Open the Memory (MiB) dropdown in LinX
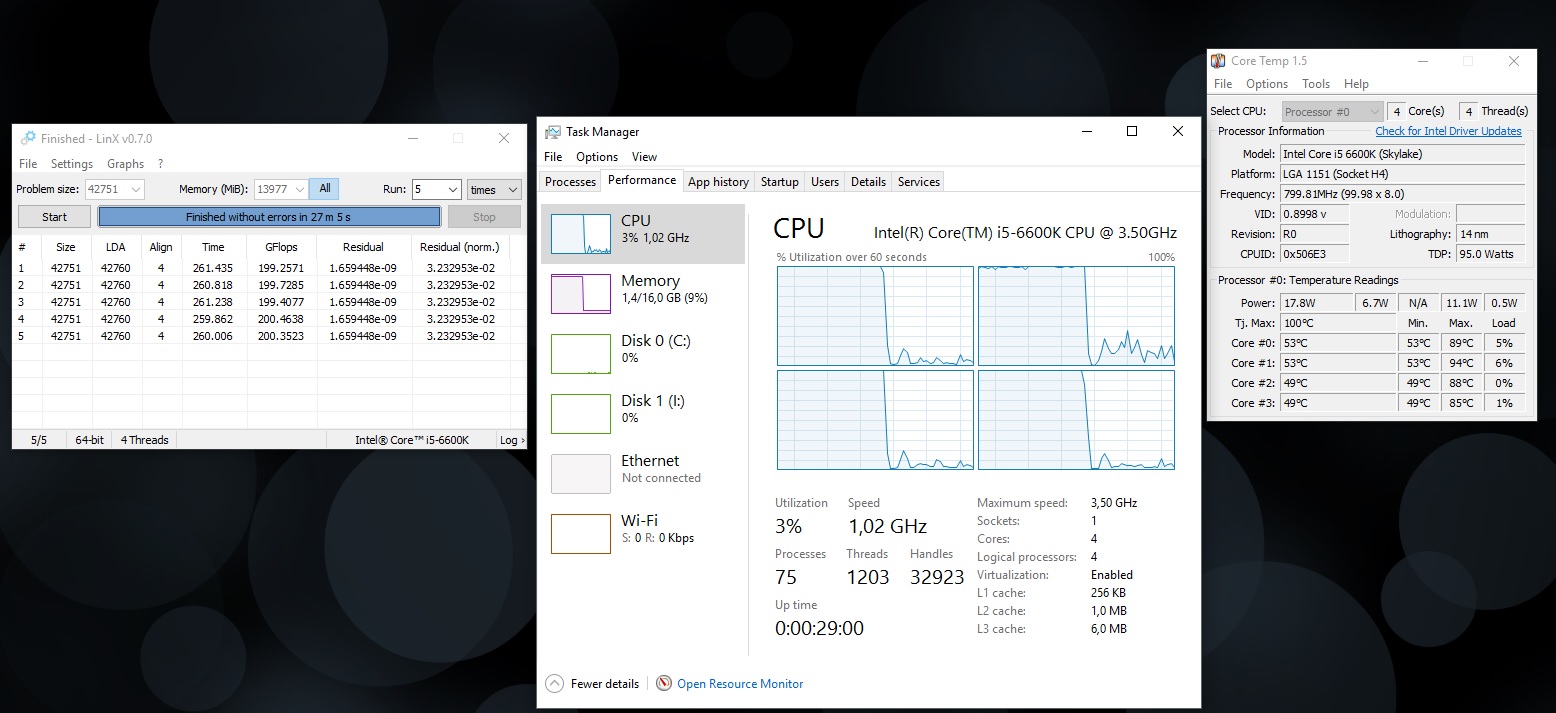1556x713 pixels. 301,190
